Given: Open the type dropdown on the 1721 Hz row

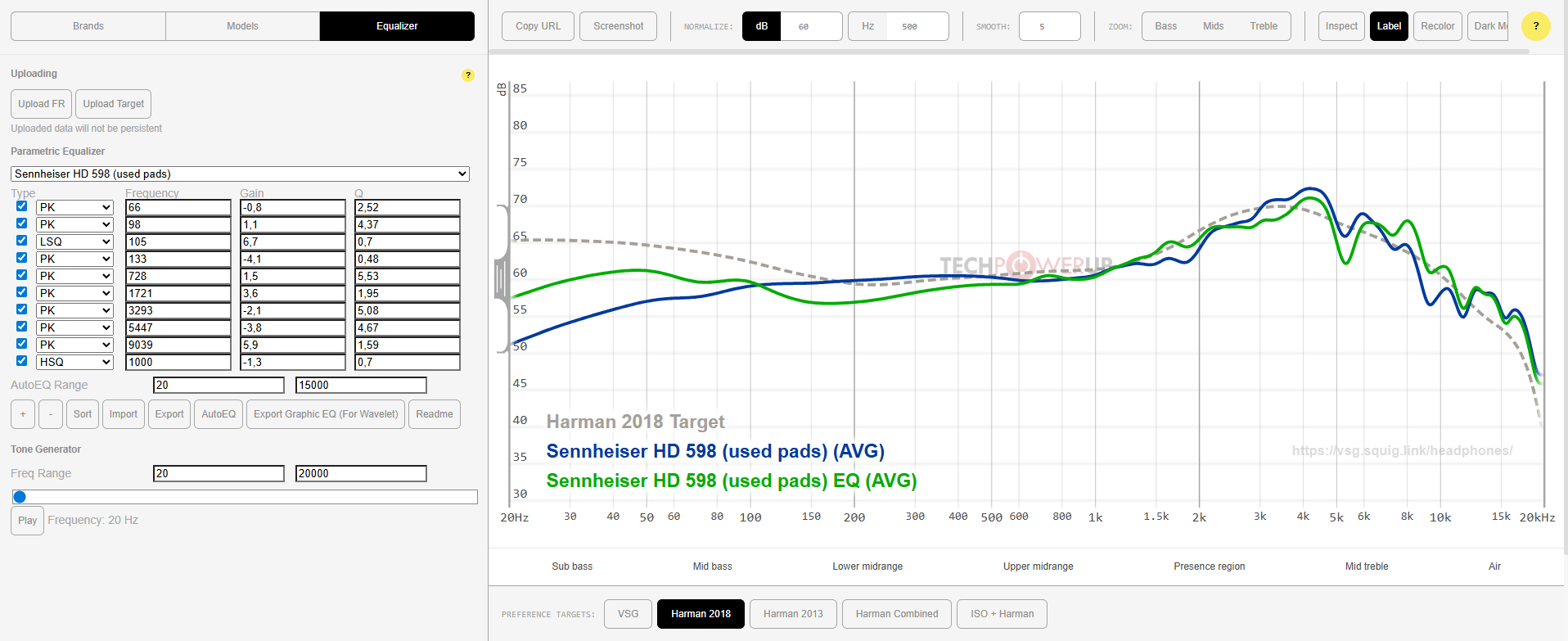Looking at the screenshot, I should click(74, 294).
